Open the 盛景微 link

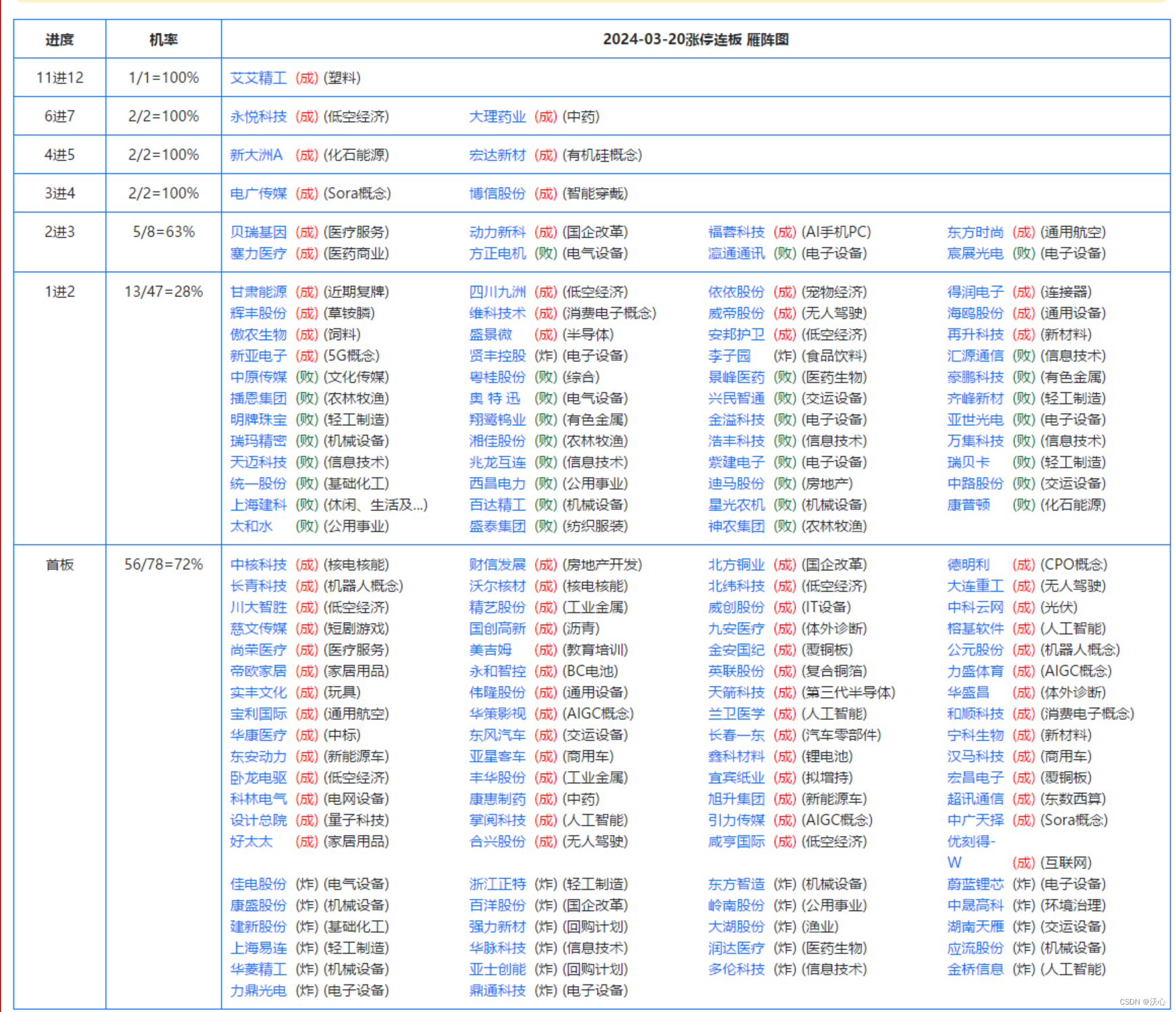(x=491, y=334)
